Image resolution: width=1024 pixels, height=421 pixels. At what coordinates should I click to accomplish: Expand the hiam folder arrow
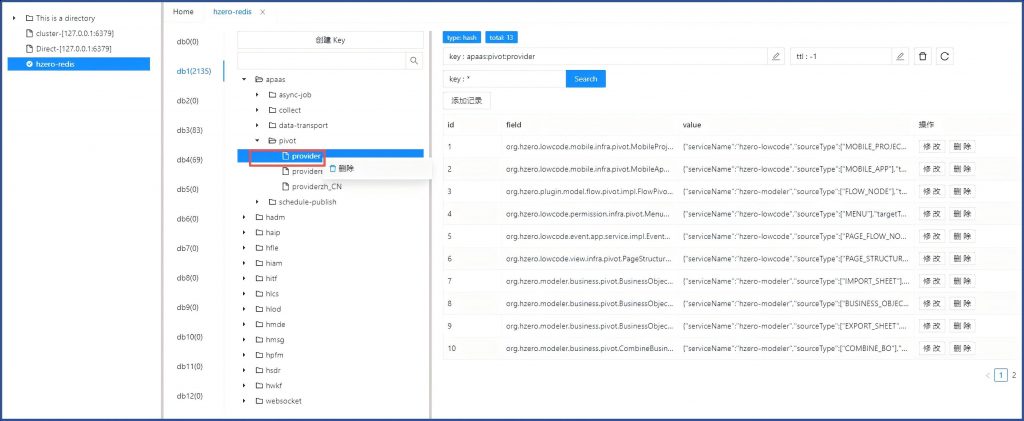click(x=245, y=263)
